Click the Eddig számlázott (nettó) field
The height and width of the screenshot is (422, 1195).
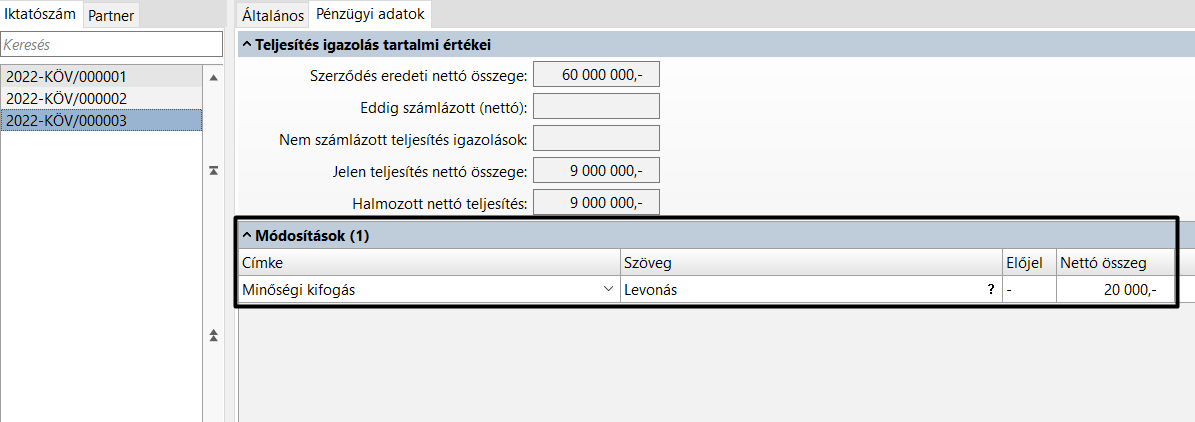597,107
